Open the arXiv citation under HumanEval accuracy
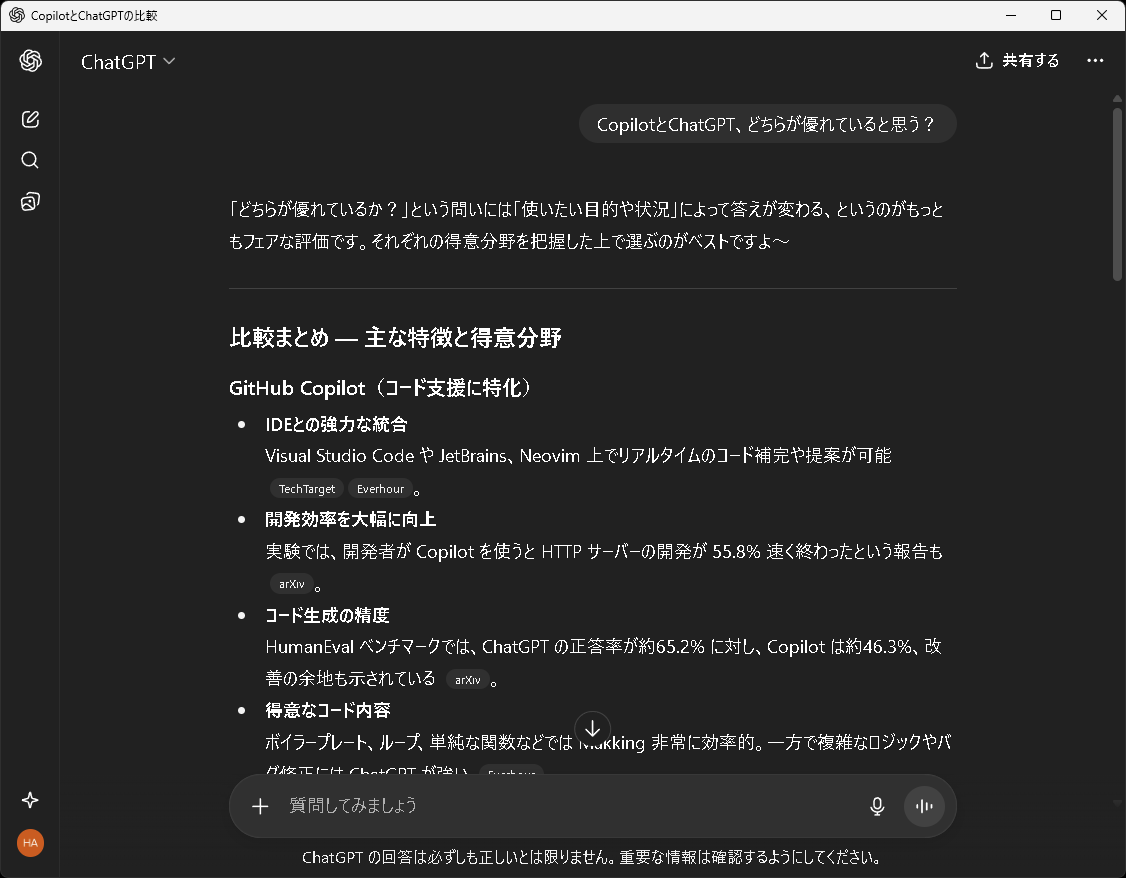This screenshot has height=878, width=1126. click(x=468, y=679)
